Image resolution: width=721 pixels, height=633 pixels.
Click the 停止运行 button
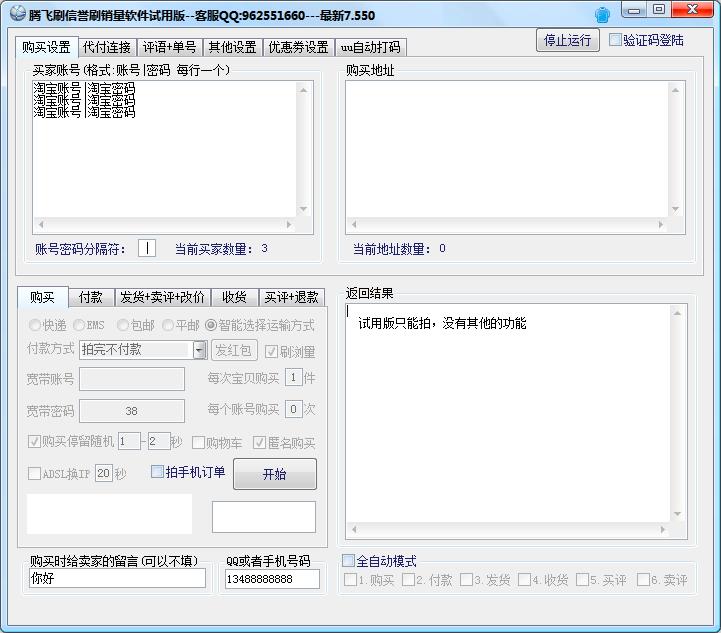[567, 40]
